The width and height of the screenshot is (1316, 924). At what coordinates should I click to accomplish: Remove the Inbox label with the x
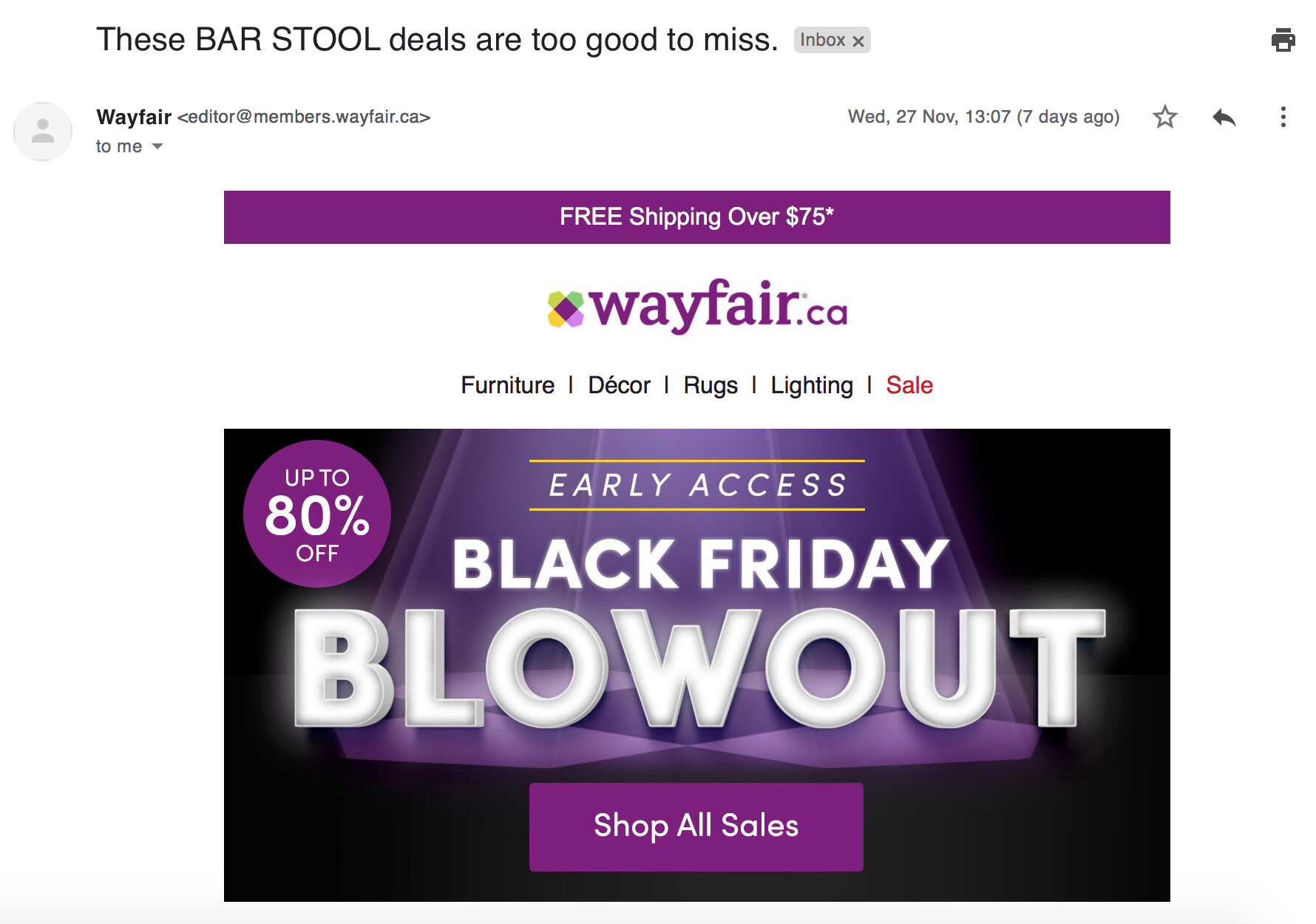pos(858,41)
